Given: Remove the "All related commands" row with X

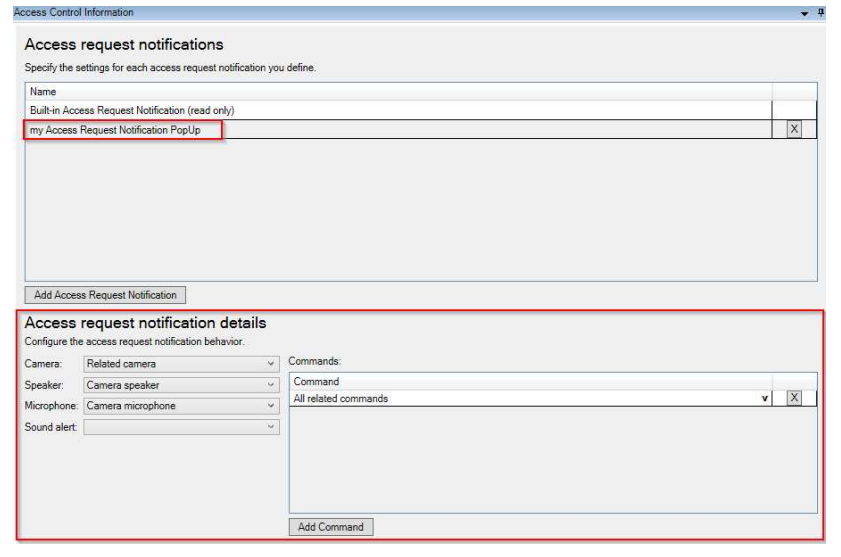Looking at the screenshot, I should tap(795, 398).
